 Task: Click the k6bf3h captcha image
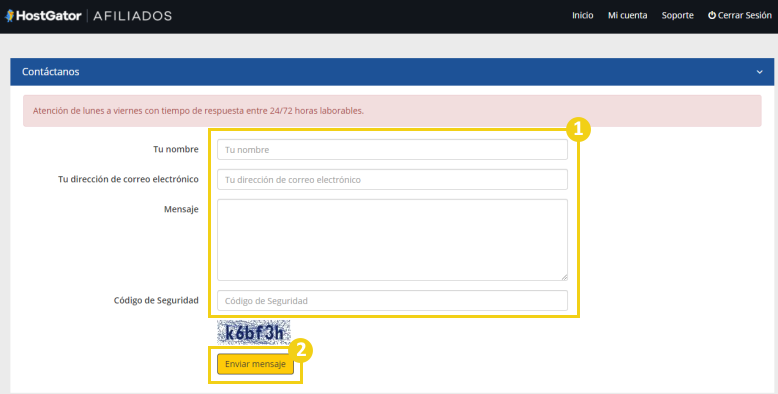click(x=254, y=332)
